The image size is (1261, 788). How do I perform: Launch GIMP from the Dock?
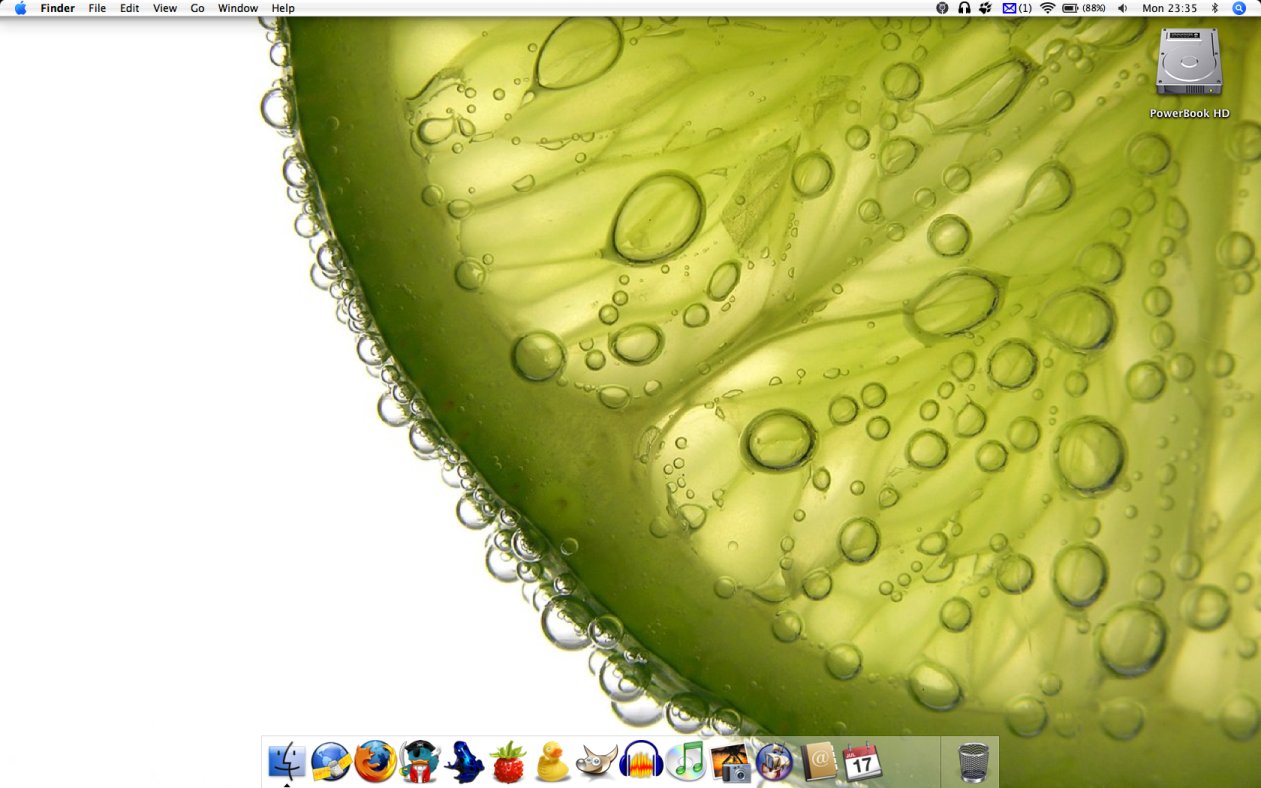[597, 762]
